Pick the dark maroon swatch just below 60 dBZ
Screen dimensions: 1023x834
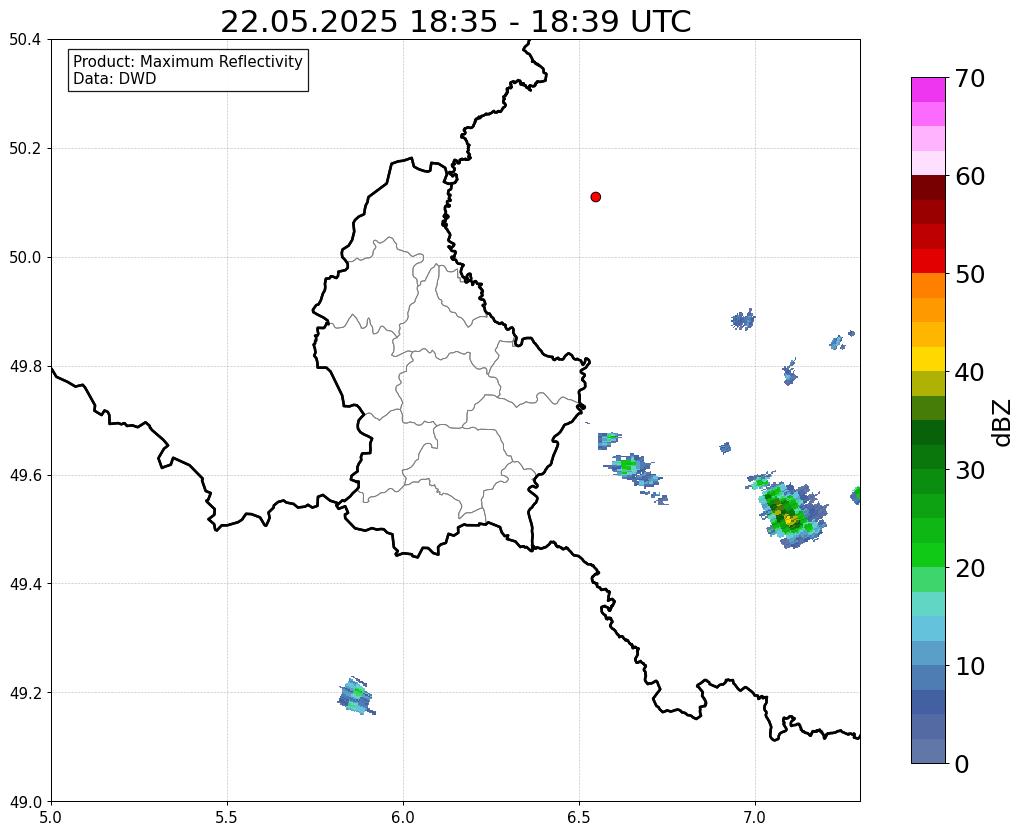tap(928, 188)
